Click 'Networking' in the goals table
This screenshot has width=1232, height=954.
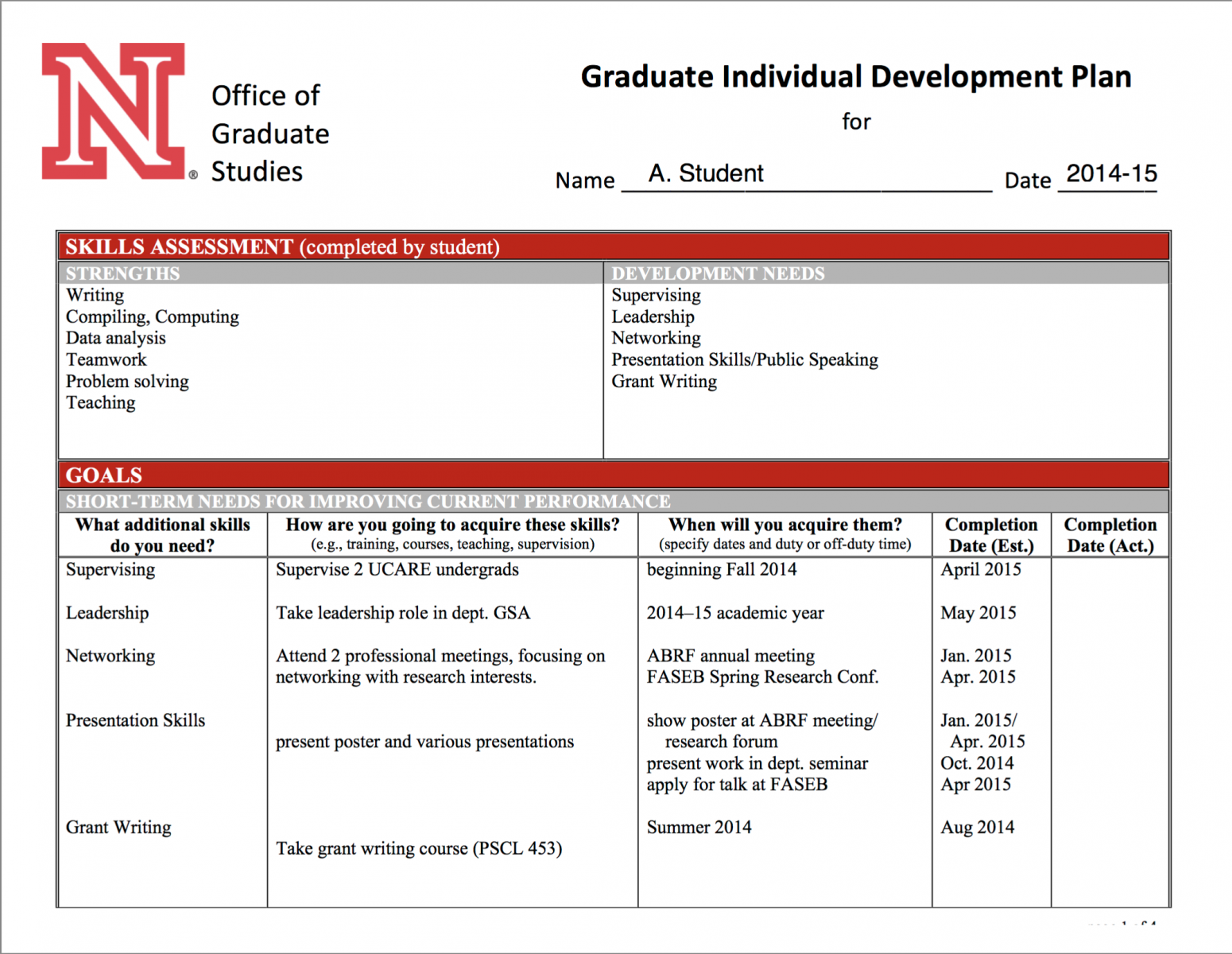(110, 656)
